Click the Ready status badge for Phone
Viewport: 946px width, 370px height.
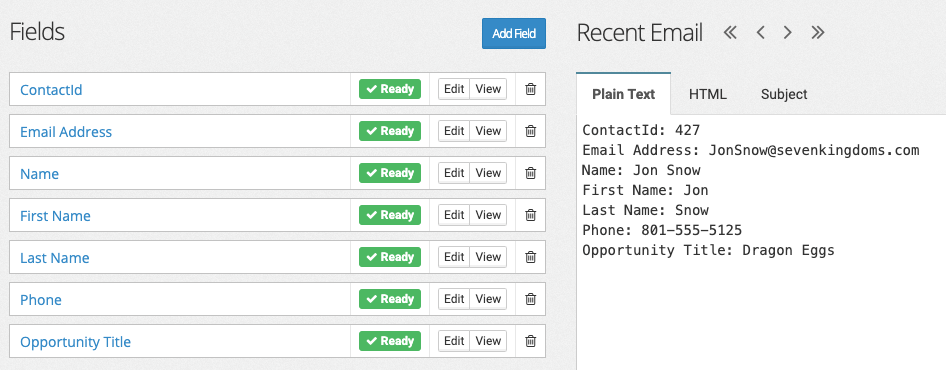pyautogui.click(x=390, y=299)
